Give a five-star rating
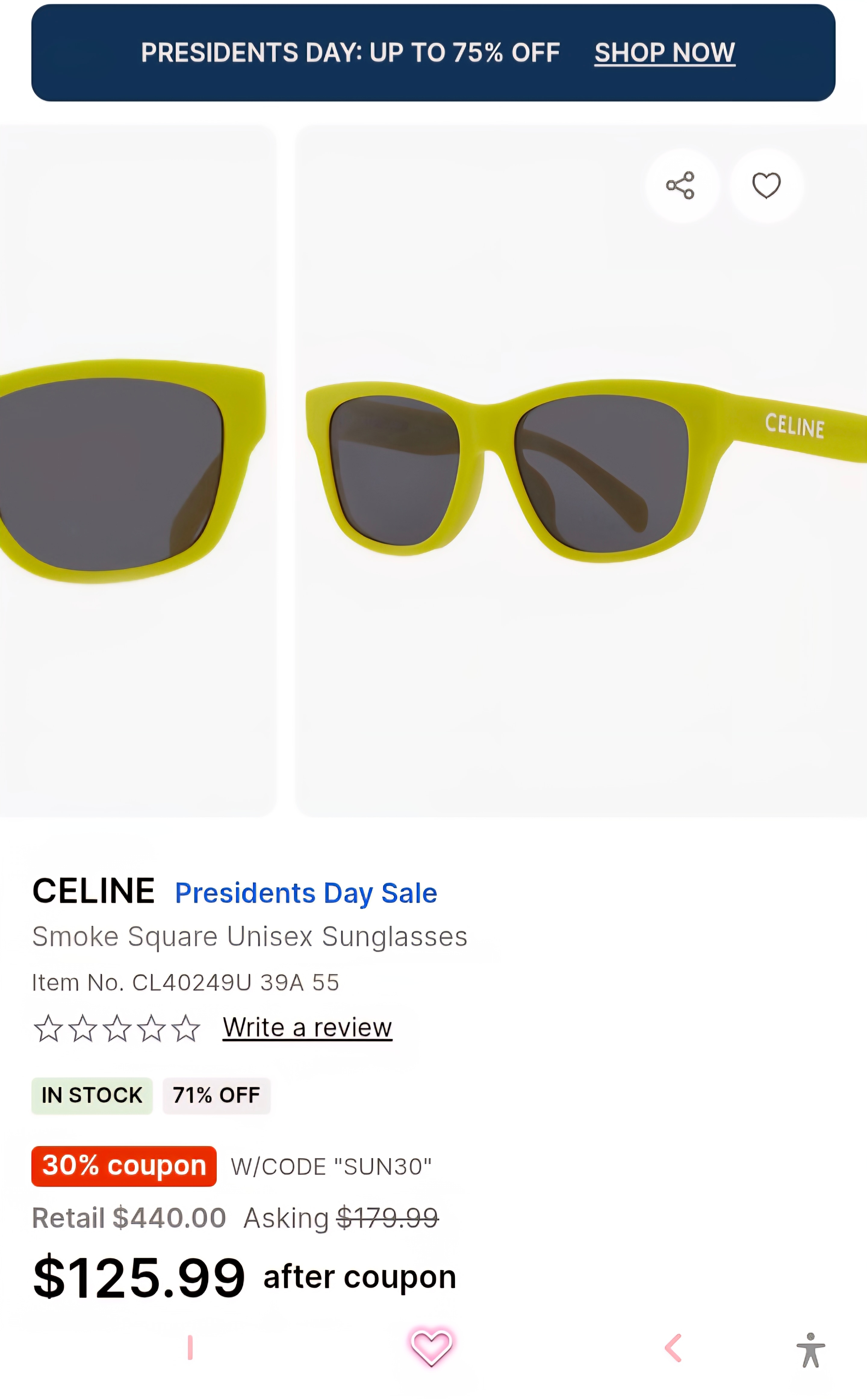The width and height of the screenshot is (867, 1400). [x=186, y=1028]
